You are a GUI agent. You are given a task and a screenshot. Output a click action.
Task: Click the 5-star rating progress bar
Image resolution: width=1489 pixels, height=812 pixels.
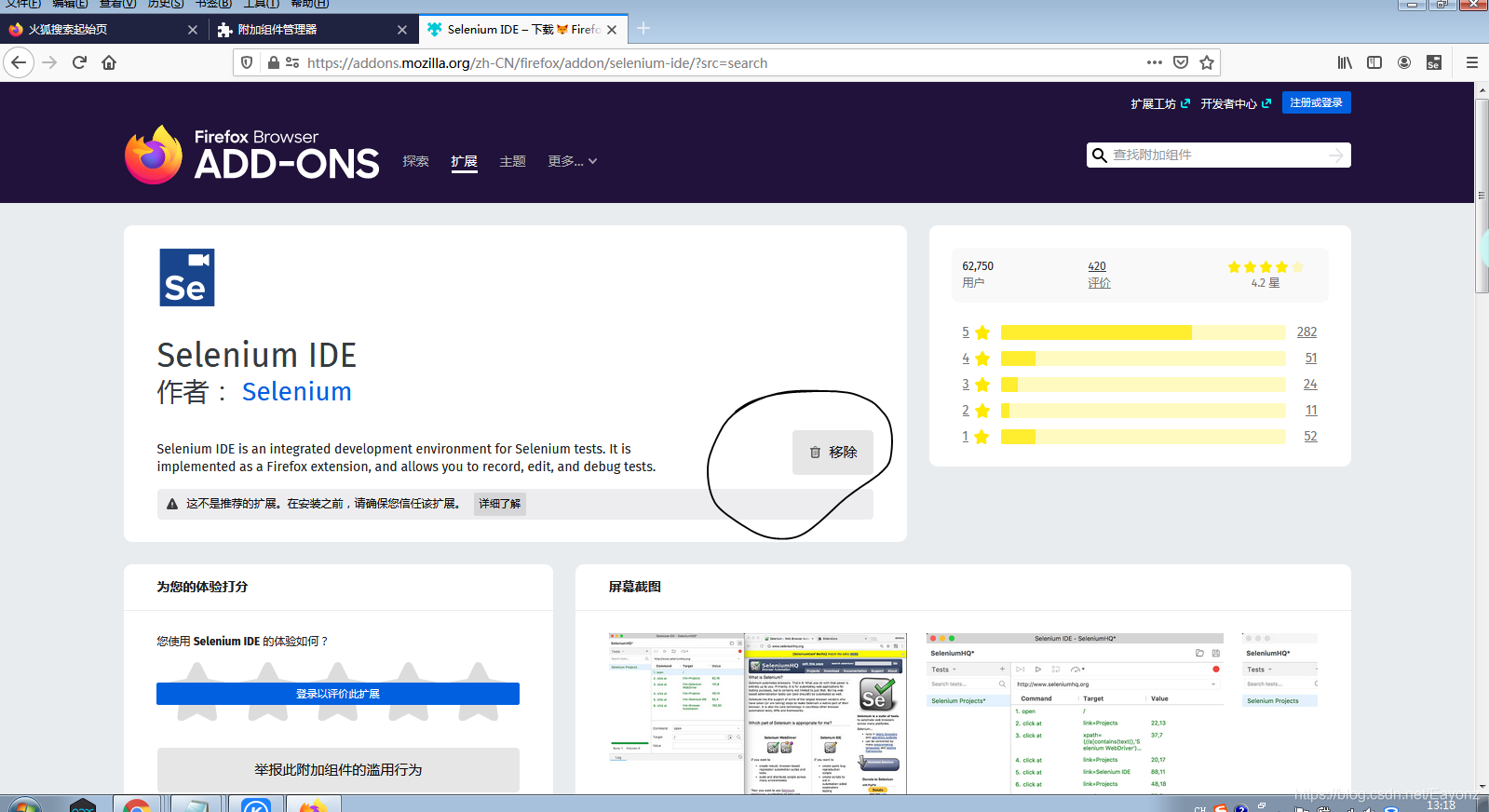tap(1144, 332)
